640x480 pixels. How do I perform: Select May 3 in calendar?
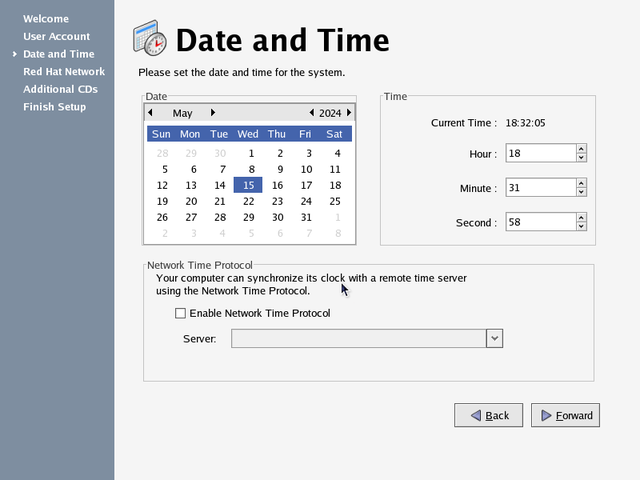(x=309, y=153)
